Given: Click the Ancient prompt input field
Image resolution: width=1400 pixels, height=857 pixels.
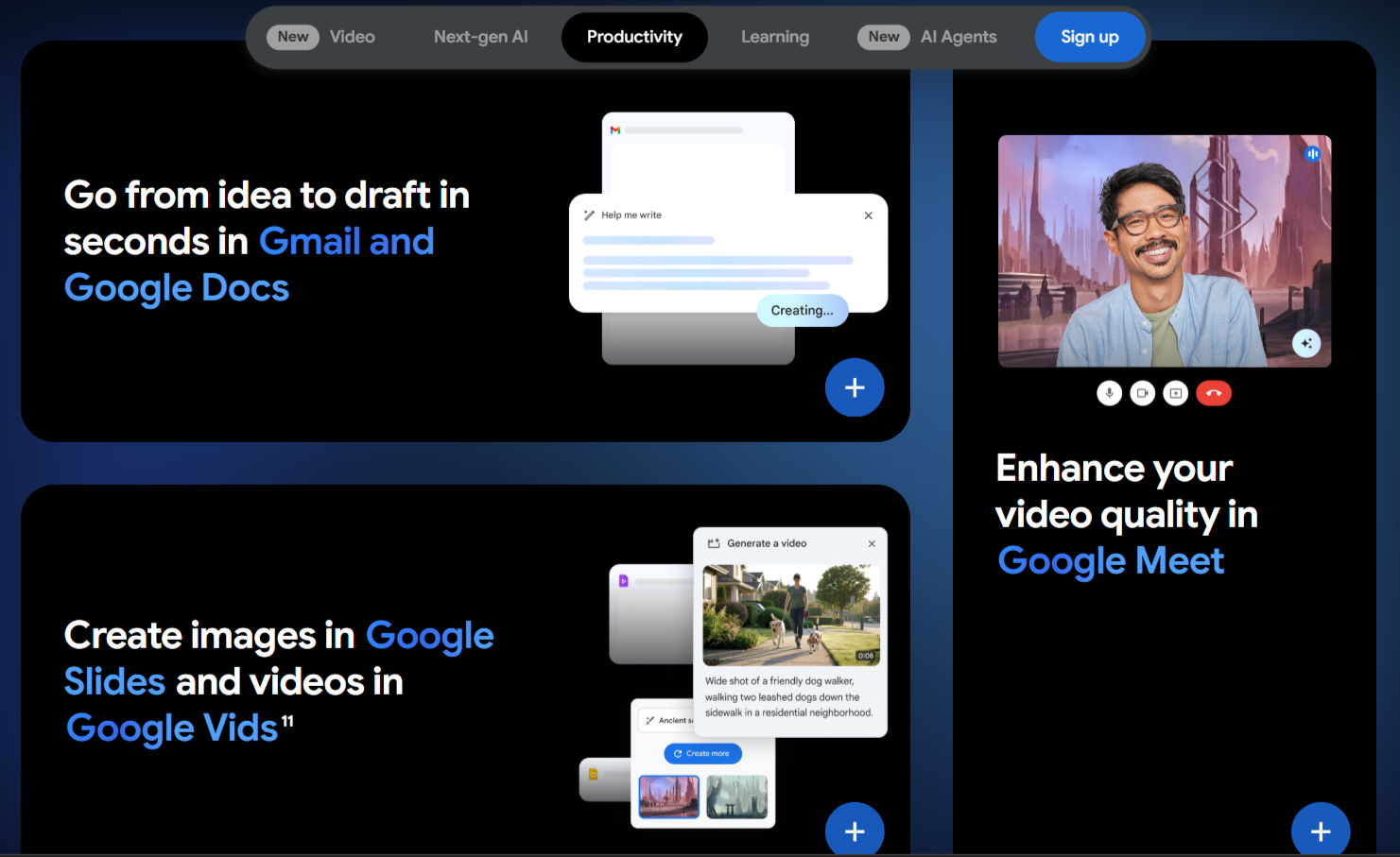Looking at the screenshot, I should [666, 720].
